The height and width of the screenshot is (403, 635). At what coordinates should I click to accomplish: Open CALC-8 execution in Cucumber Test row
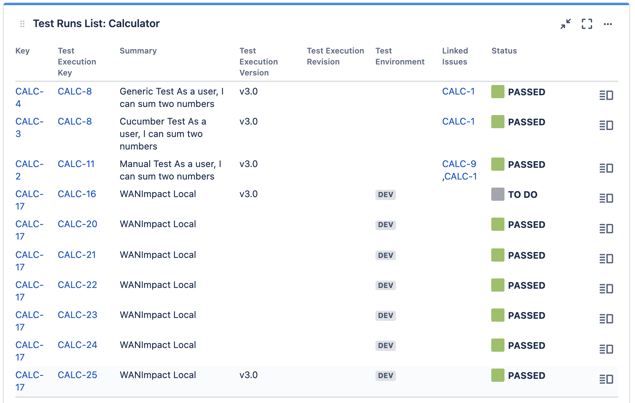point(75,122)
